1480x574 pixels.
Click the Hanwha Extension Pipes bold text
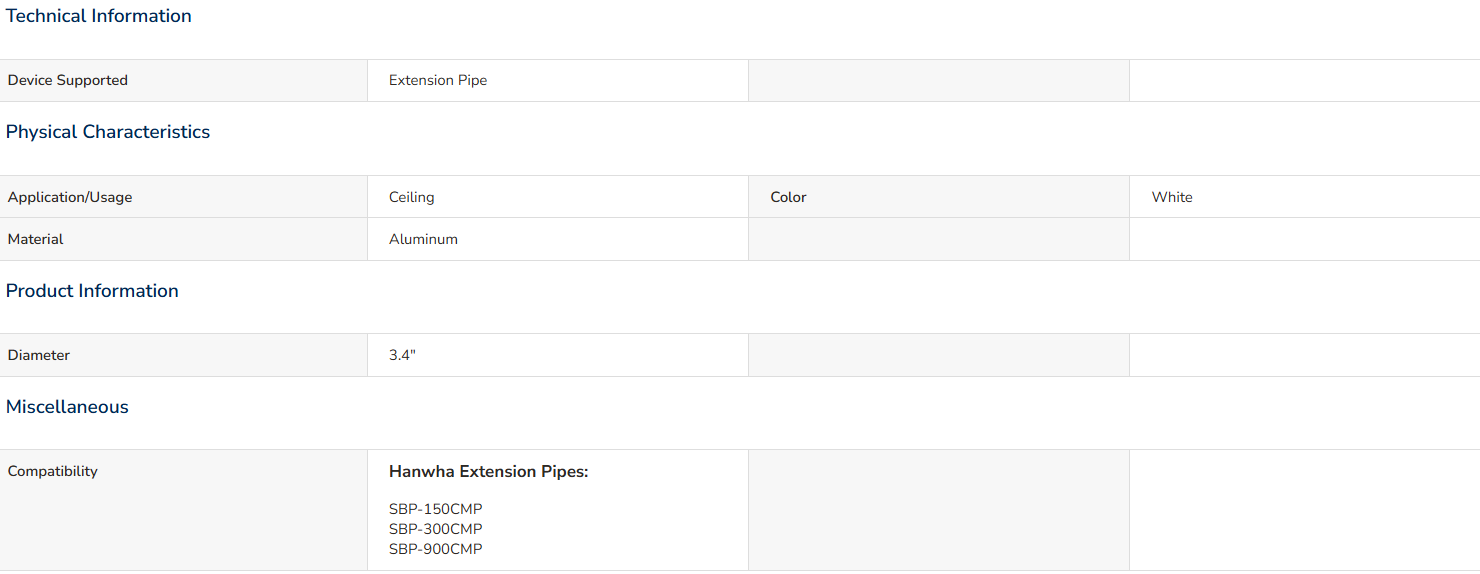coord(489,472)
